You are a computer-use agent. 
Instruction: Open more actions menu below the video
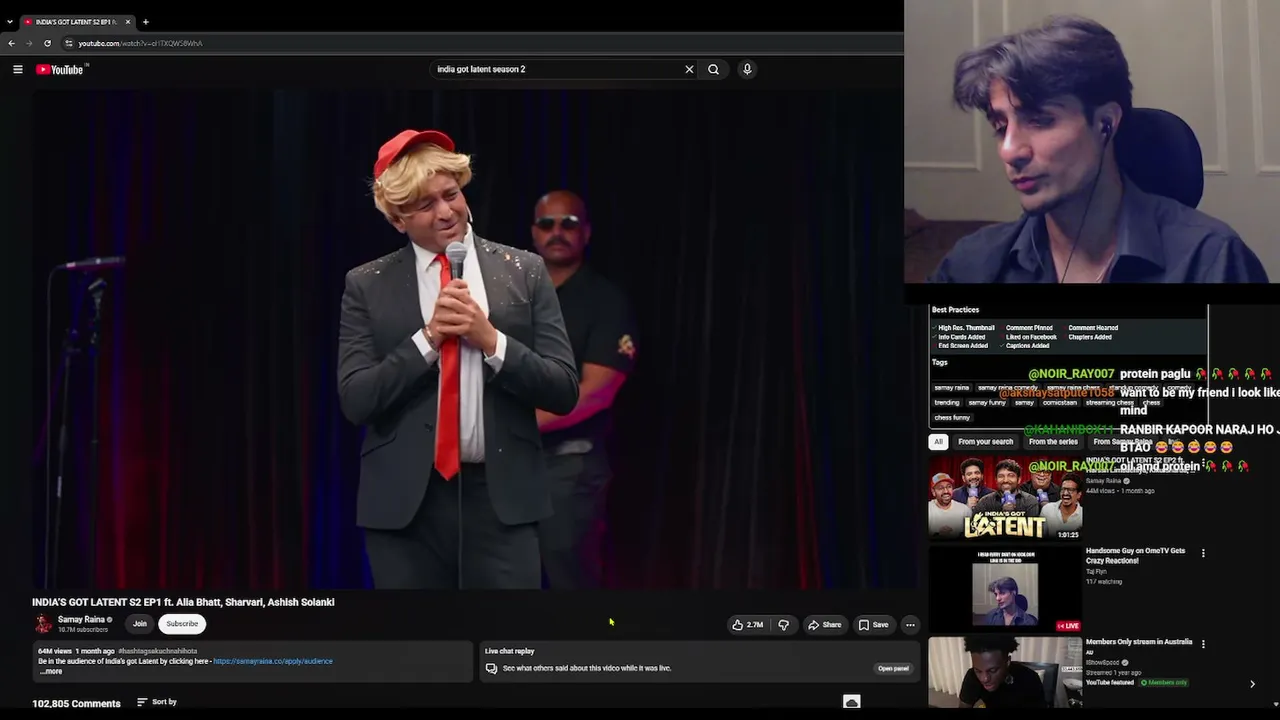click(x=910, y=625)
